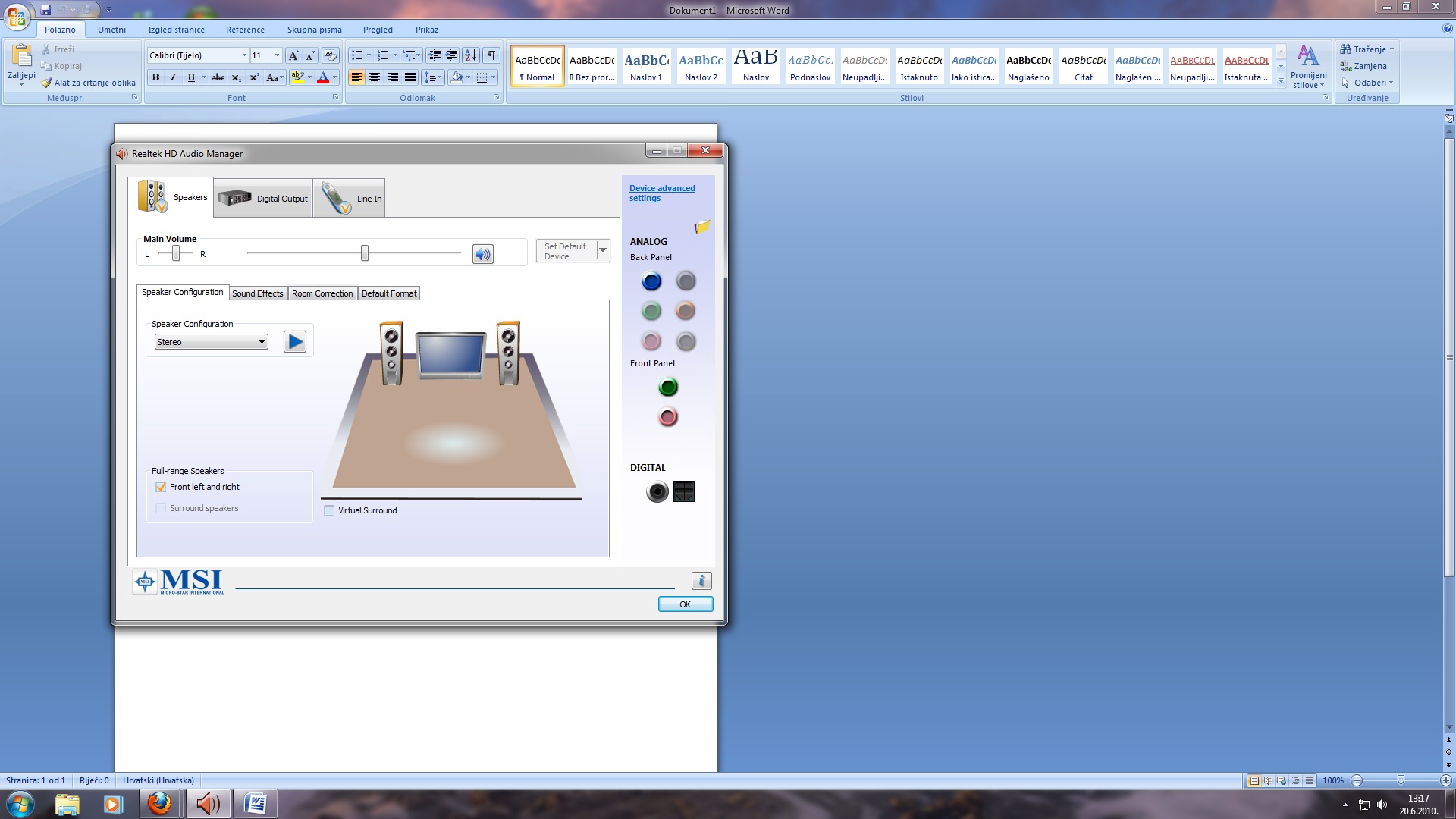Screen dimensions: 1456x819
Task: Uncheck Front left and right speakers
Action: point(161,487)
